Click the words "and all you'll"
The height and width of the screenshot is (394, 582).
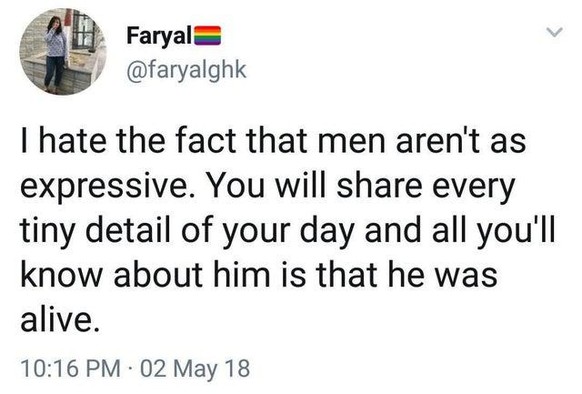460,232
